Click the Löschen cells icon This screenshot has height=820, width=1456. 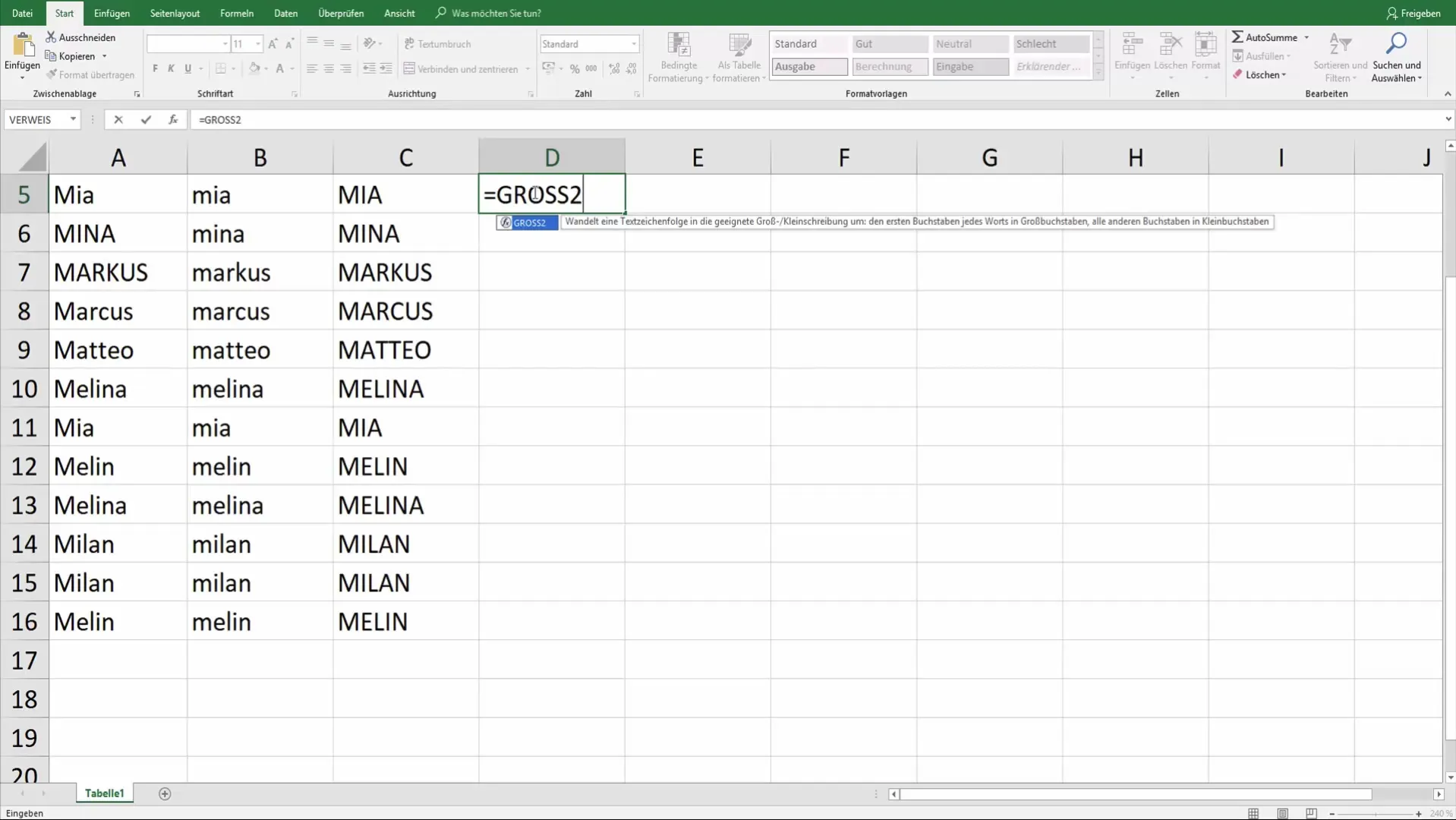point(1170,45)
